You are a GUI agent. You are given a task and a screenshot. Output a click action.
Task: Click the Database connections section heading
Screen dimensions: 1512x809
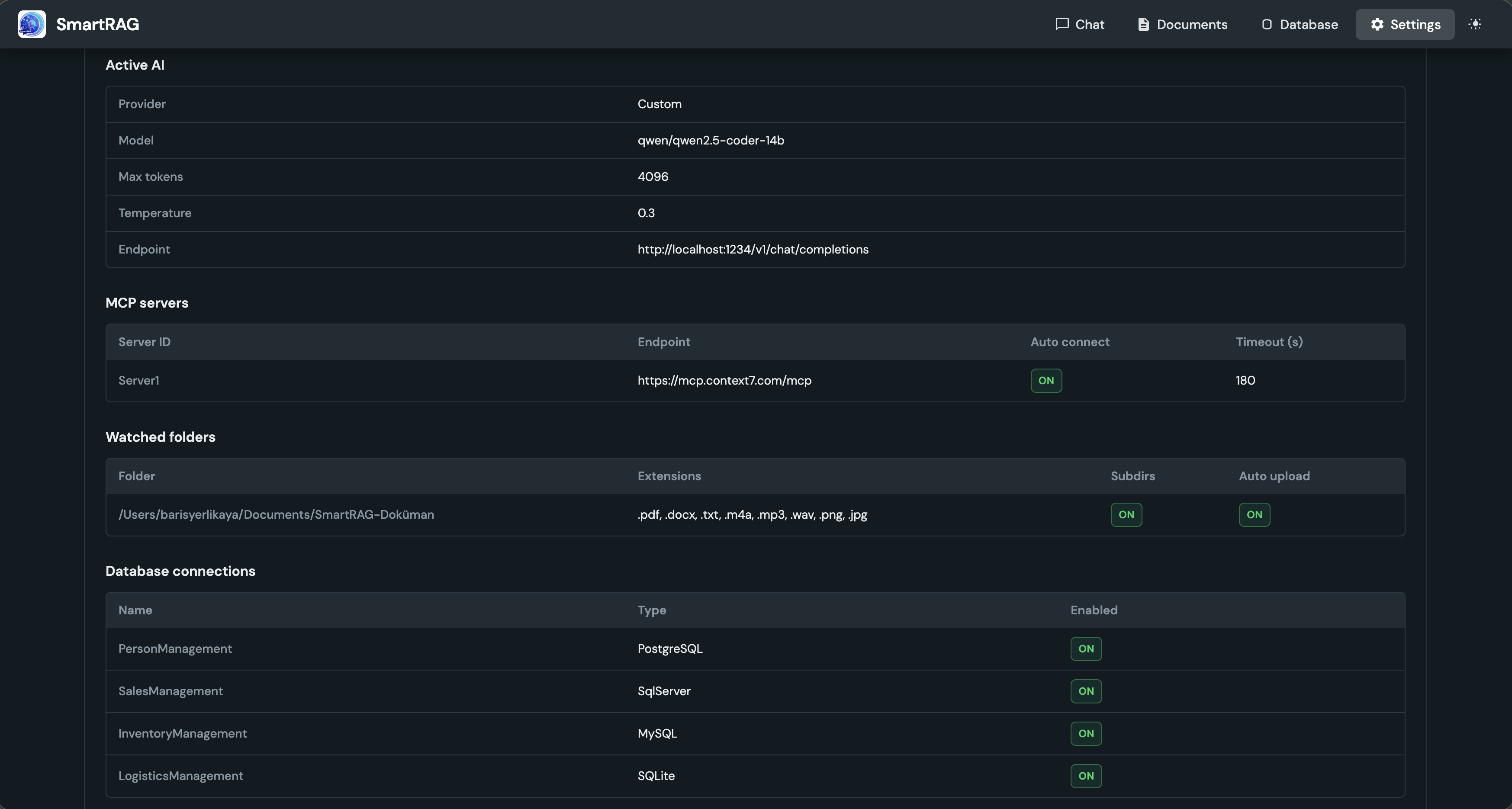[x=180, y=571]
